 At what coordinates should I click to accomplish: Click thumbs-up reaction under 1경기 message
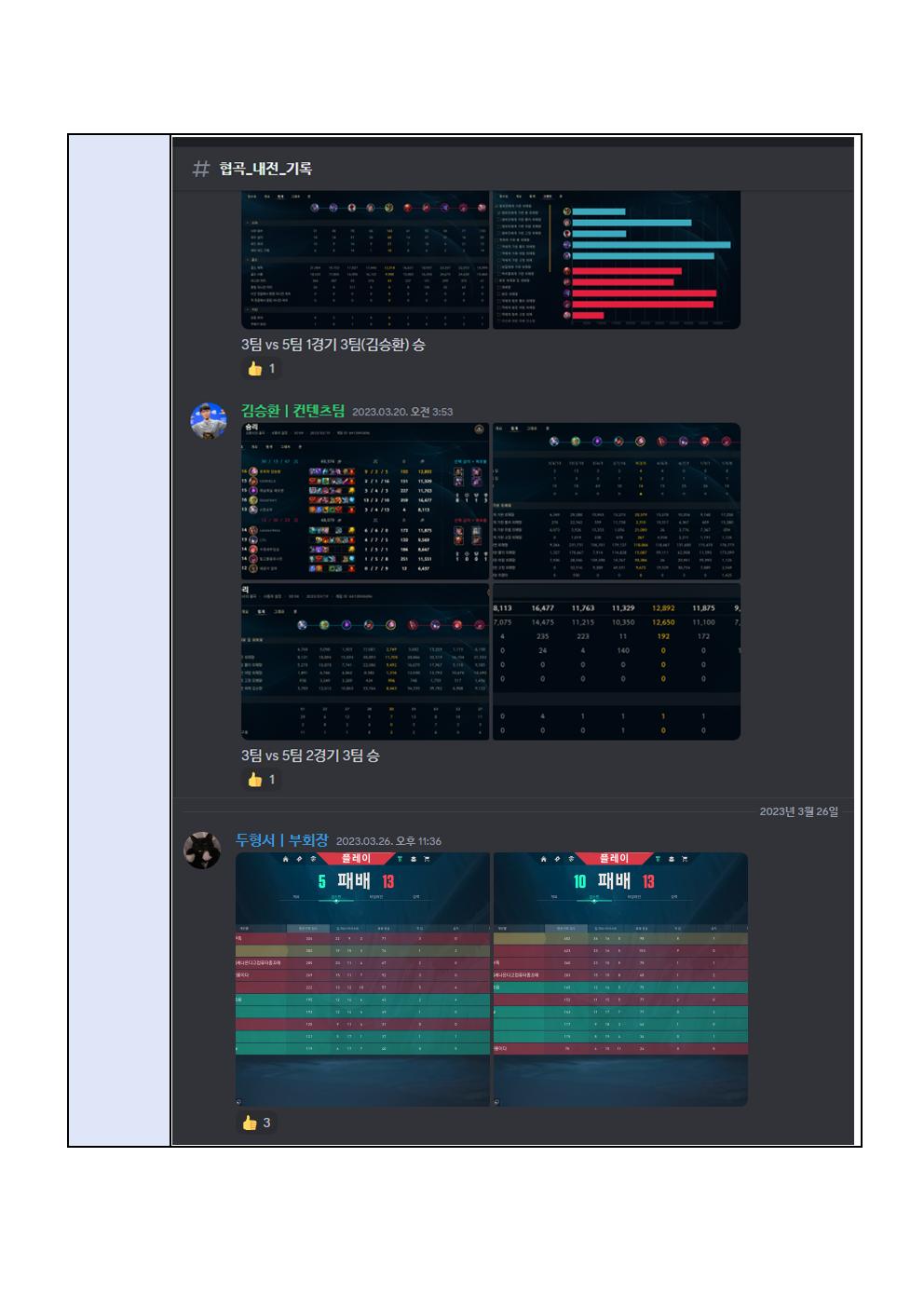[262, 369]
